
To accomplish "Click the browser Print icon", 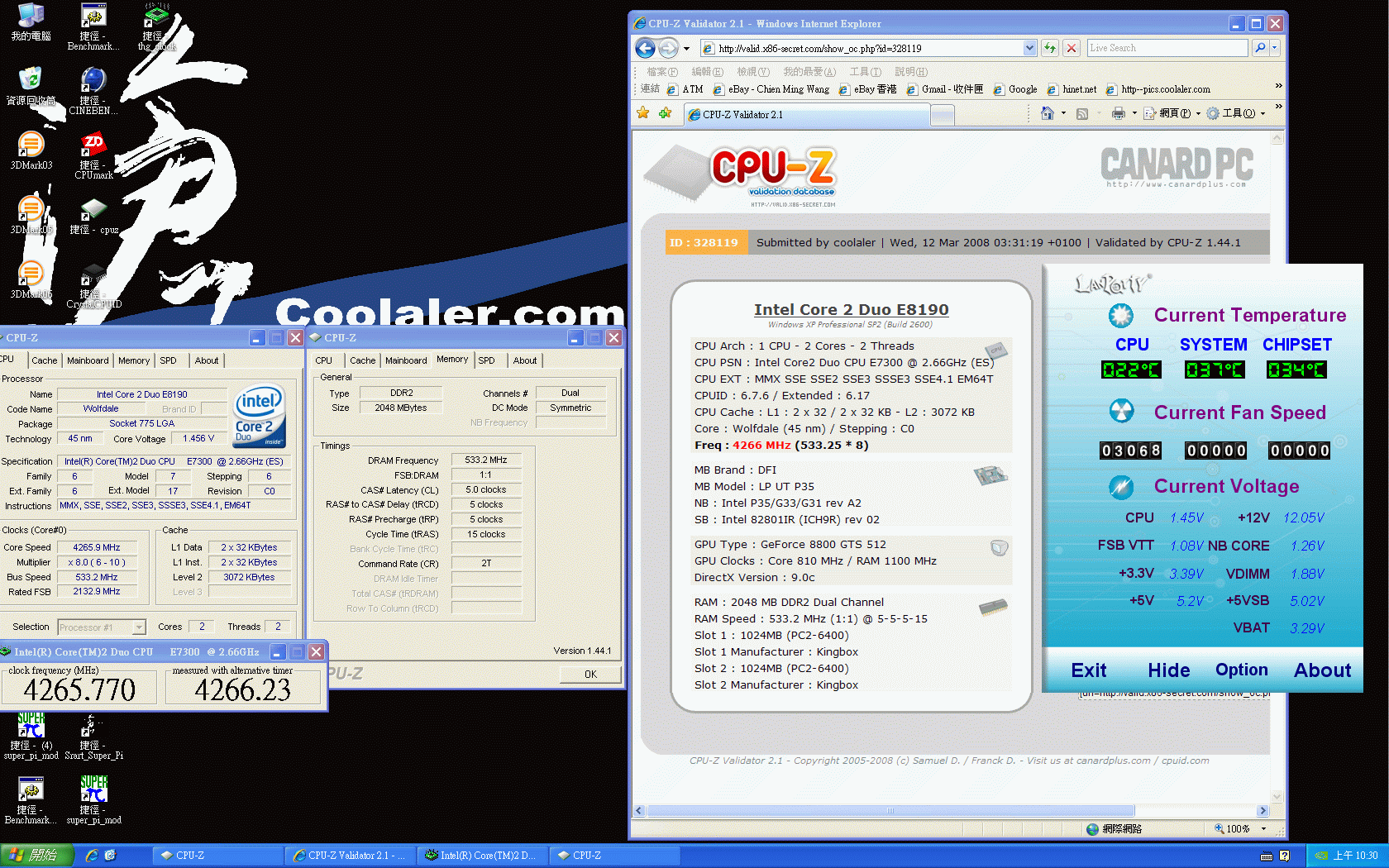I will click(1118, 113).
